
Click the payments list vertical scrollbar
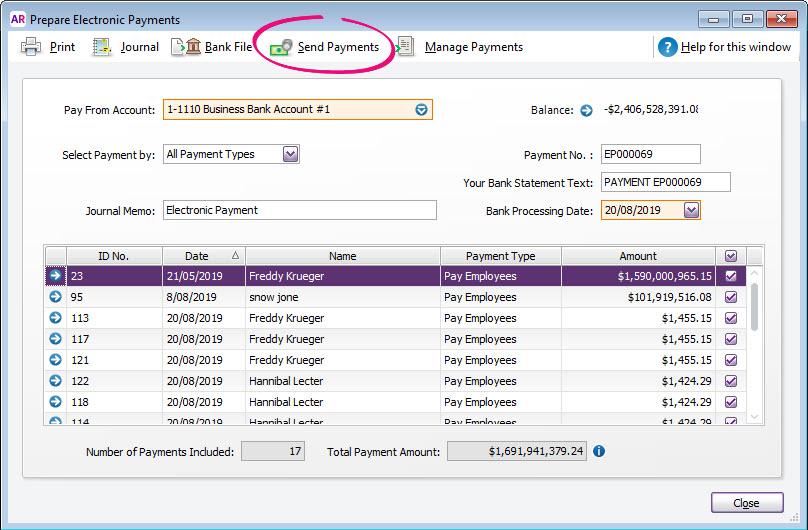pos(754,305)
